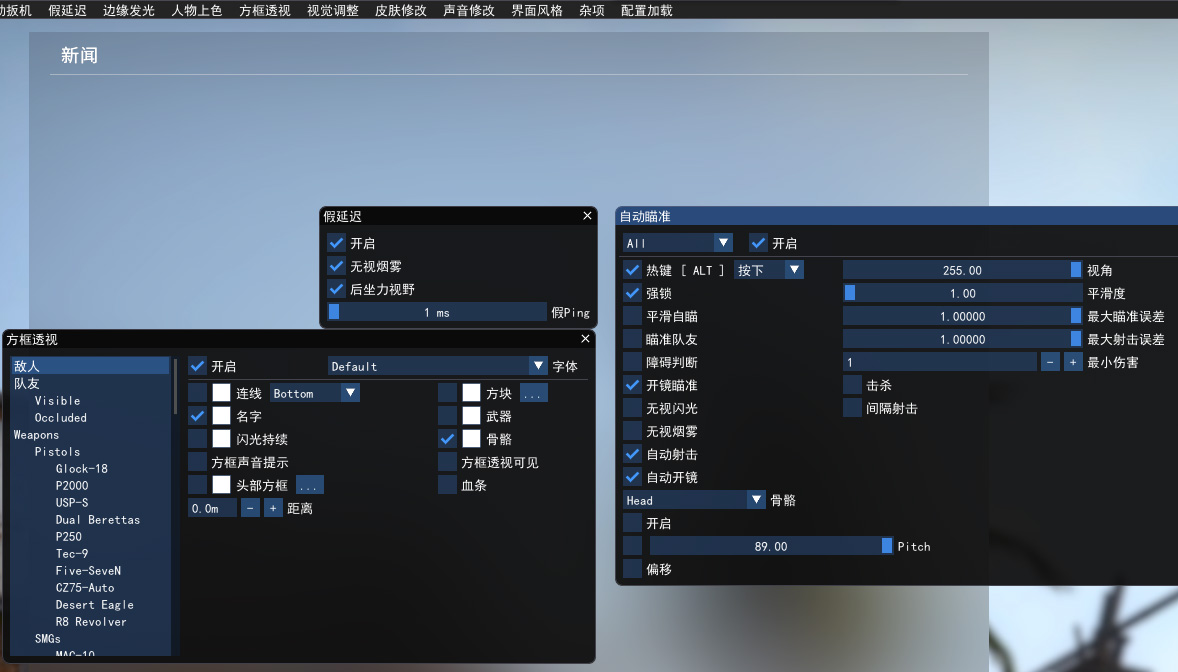Expand the Default 字体 dropdown
This screenshot has width=1178, height=672.
[438, 366]
